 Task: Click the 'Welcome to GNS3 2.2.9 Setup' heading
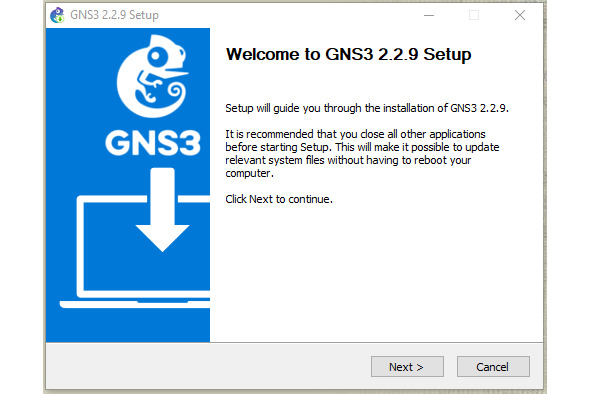tap(348, 54)
